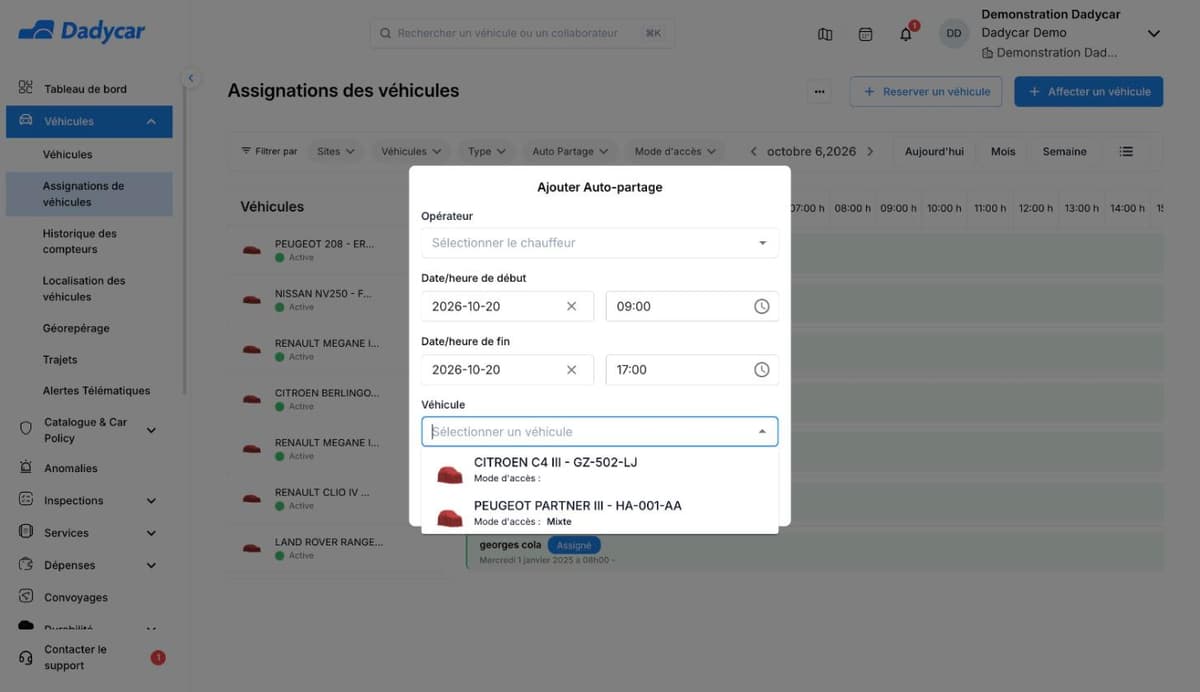Expand Catalogue & Car Policy section
The image size is (1200, 692).
coord(151,430)
